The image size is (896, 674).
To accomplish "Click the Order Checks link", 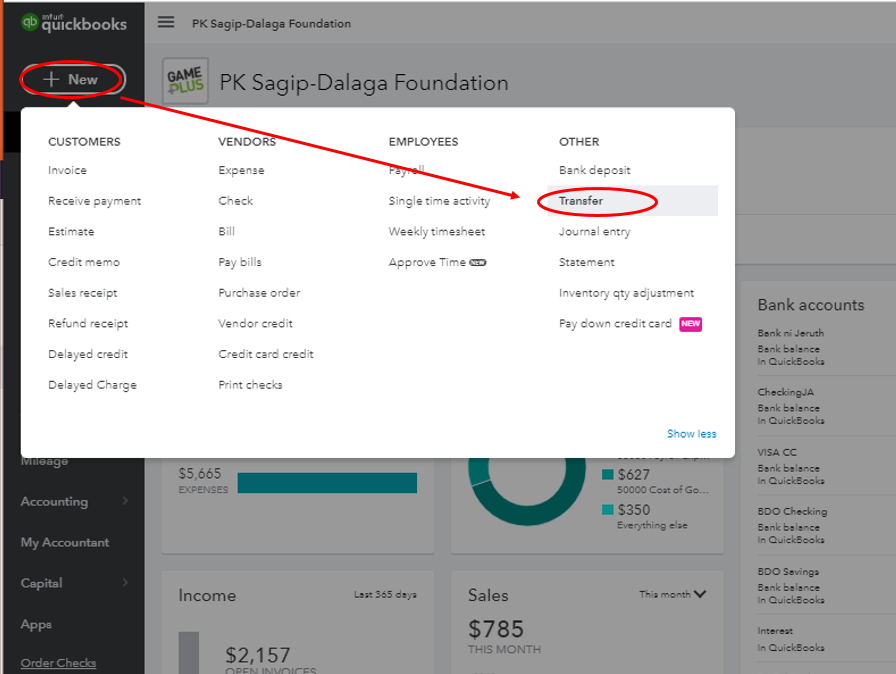I will point(58,663).
